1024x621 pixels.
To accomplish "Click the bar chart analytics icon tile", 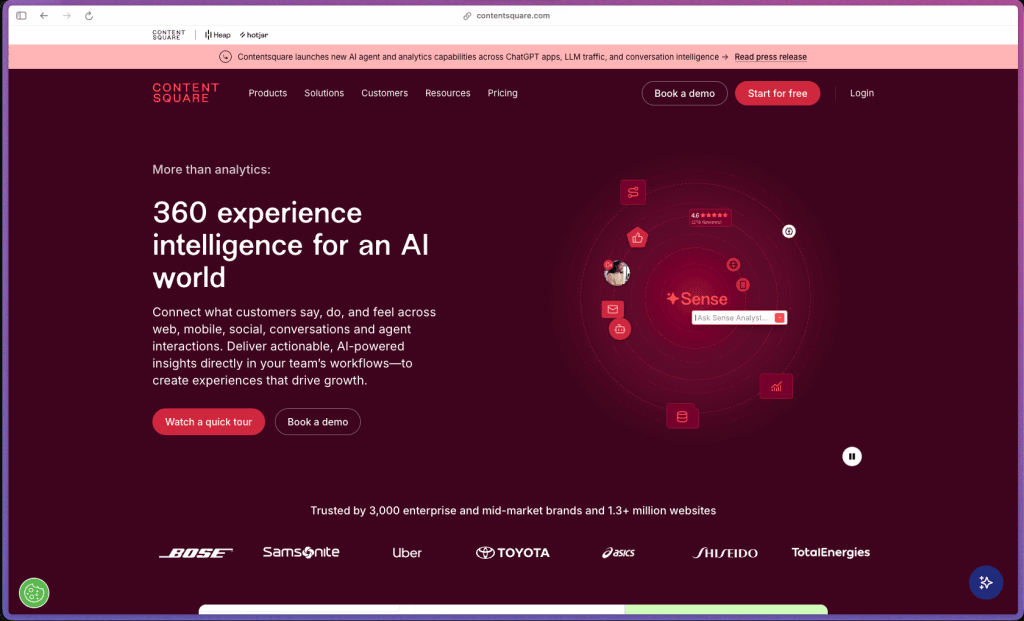I will pos(776,387).
